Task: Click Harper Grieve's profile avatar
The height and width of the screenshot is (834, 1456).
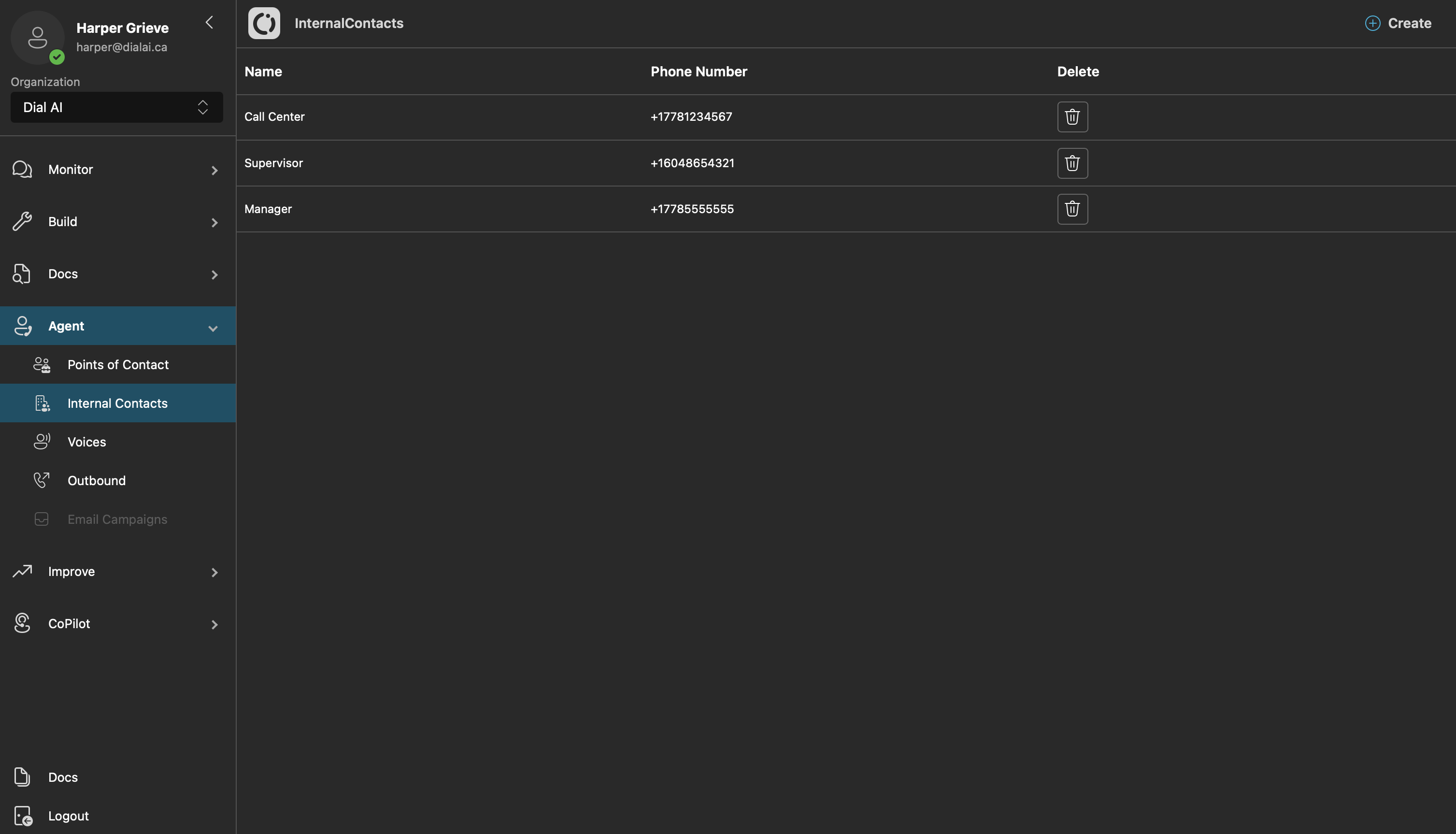Action: tap(38, 38)
